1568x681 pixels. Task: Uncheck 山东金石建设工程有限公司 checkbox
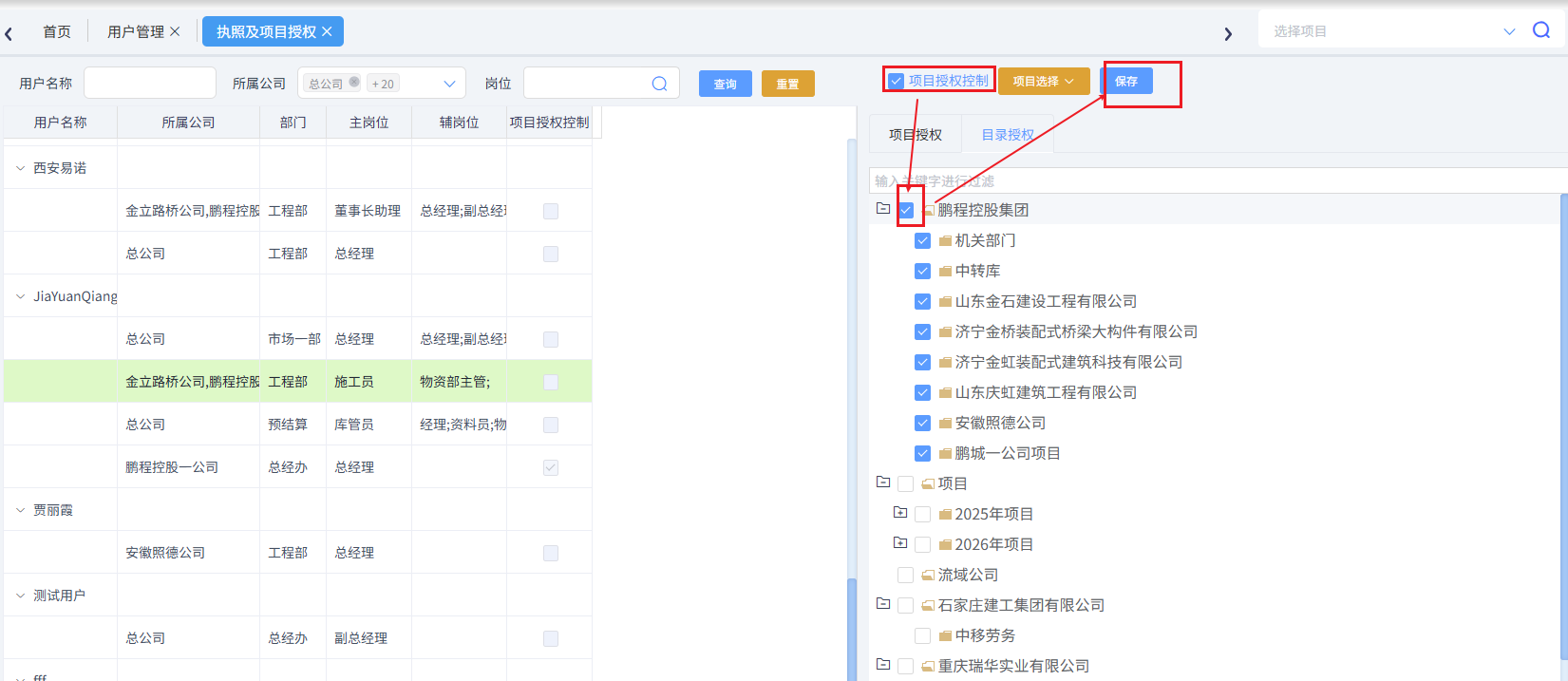coord(922,301)
